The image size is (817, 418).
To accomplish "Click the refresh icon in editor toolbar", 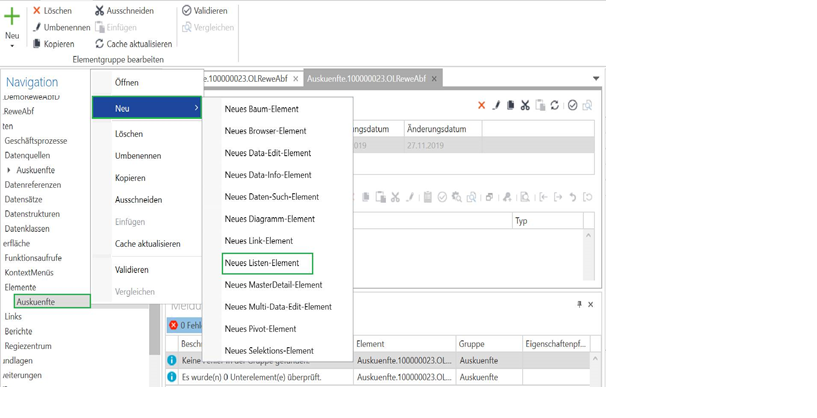I will click(555, 105).
